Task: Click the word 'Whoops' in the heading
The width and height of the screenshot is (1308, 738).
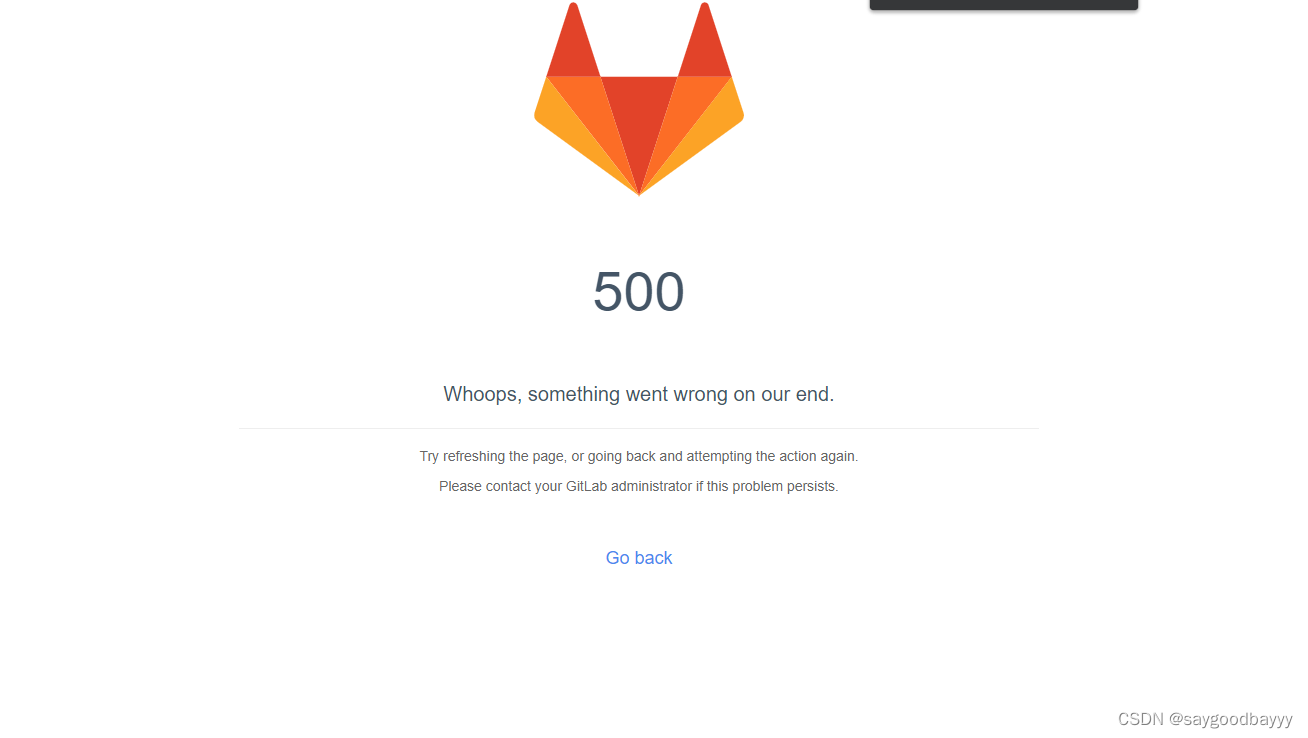Action: coord(481,394)
